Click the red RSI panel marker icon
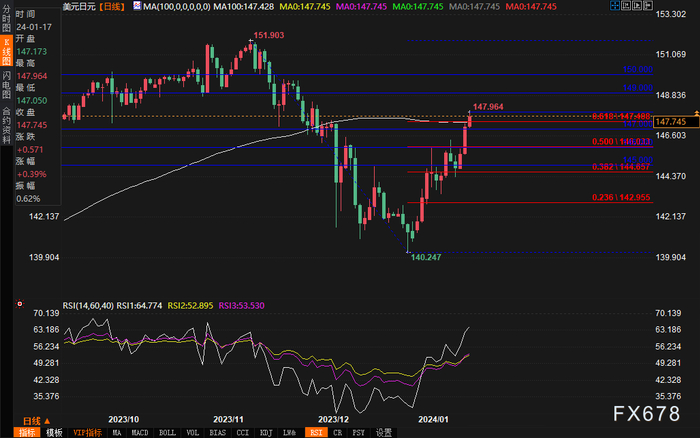Screen dimensions: 700x438 click(20, 304)
